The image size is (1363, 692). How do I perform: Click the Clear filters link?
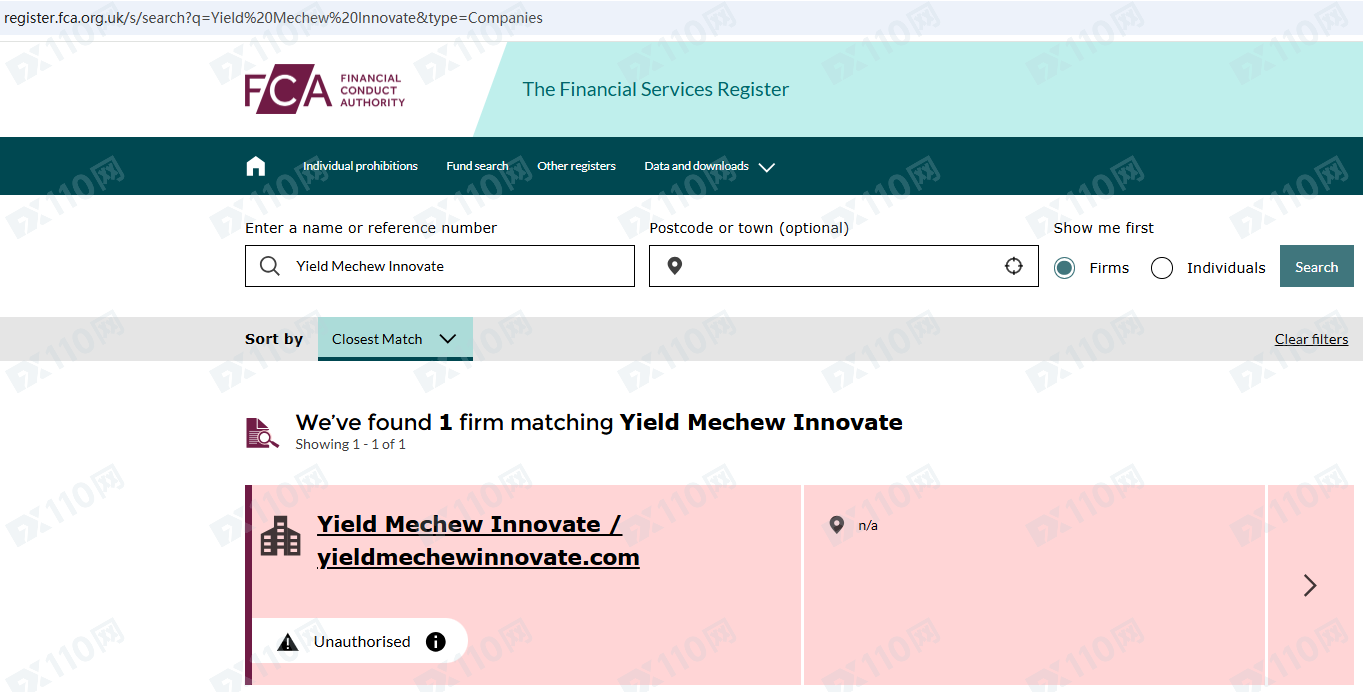pyautogui.click(x=1311, y=339)
